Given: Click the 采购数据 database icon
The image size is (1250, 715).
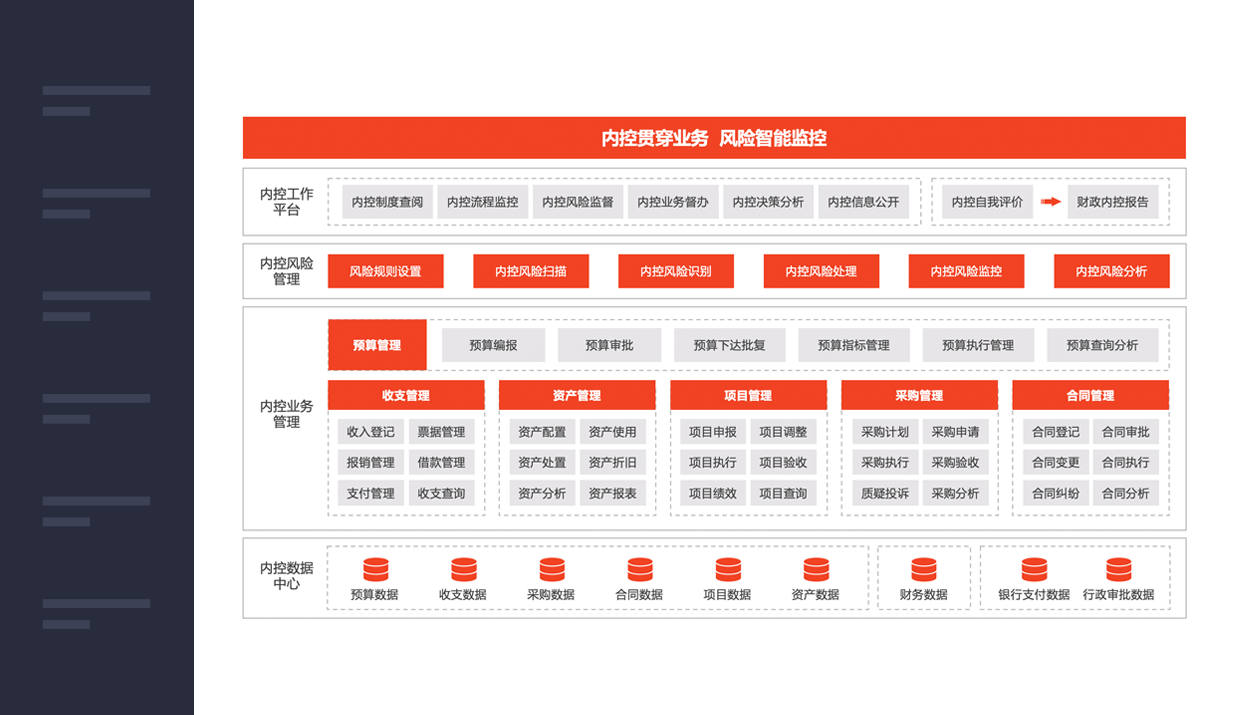Looking at the screenshot, I should coord(551,570).
